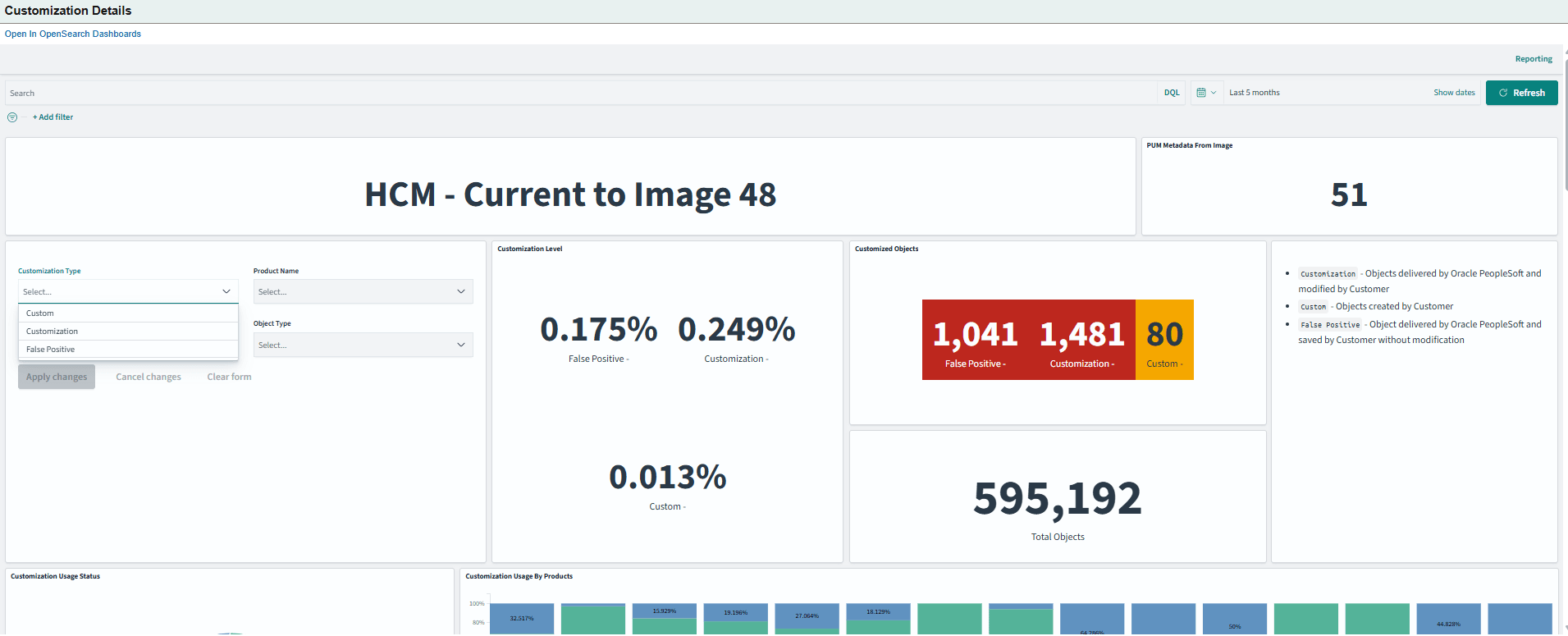Switch query language via DQL button
1568x636 pixels.
(x=1172, y=93)
